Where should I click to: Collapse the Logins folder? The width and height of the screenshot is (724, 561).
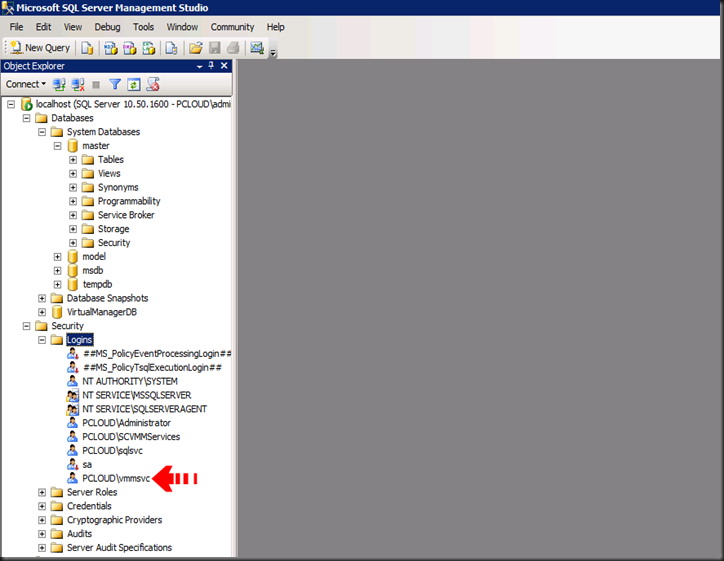coord(42,340)
